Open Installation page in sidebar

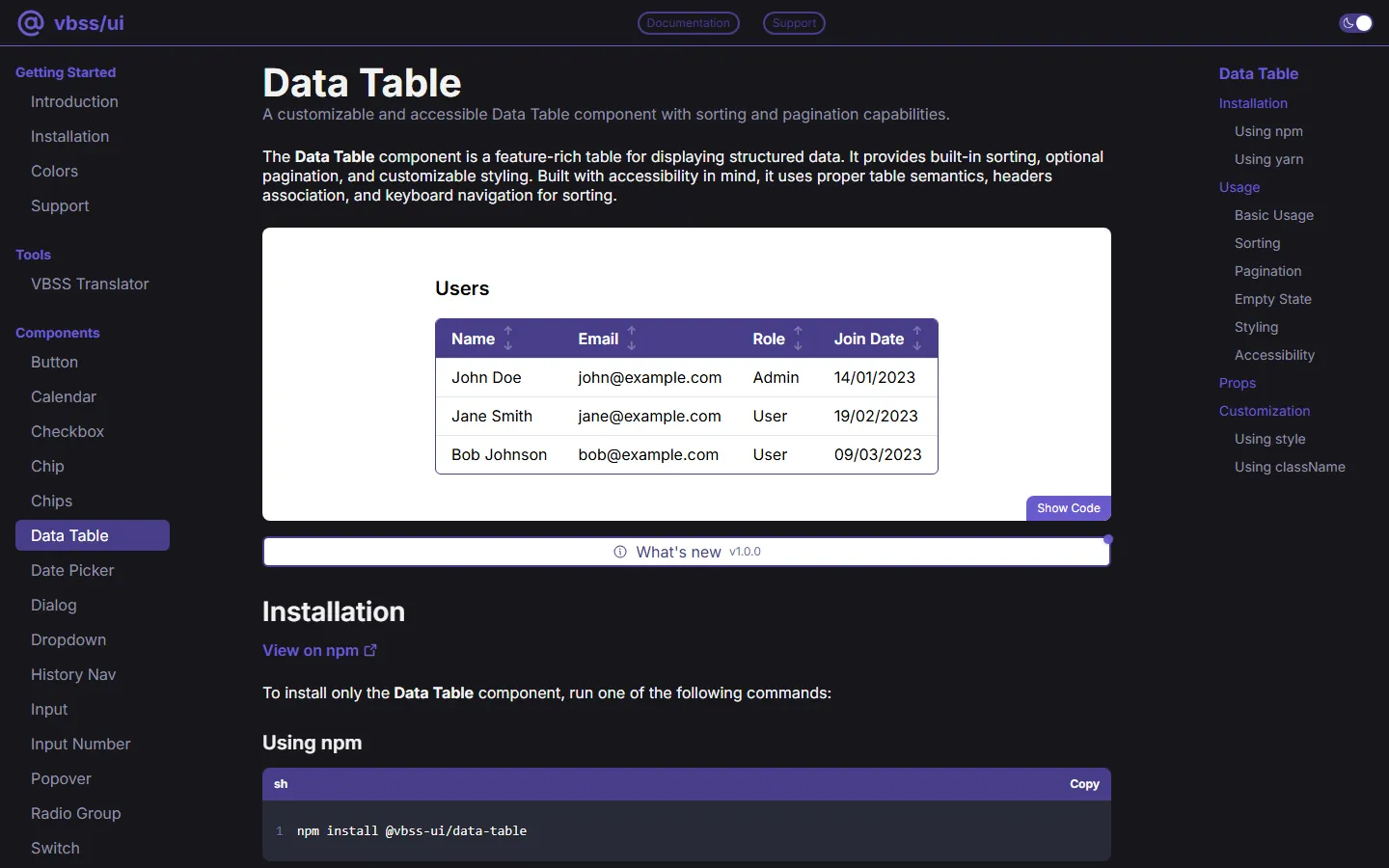click(69, 136)
